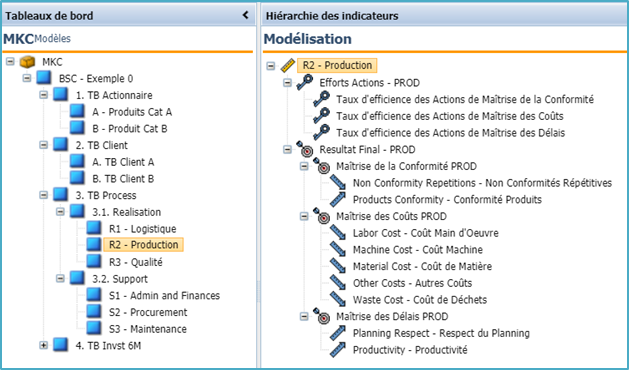Select S1 - Admin and Finances
The image size is (629, 370).
[164, 295]
